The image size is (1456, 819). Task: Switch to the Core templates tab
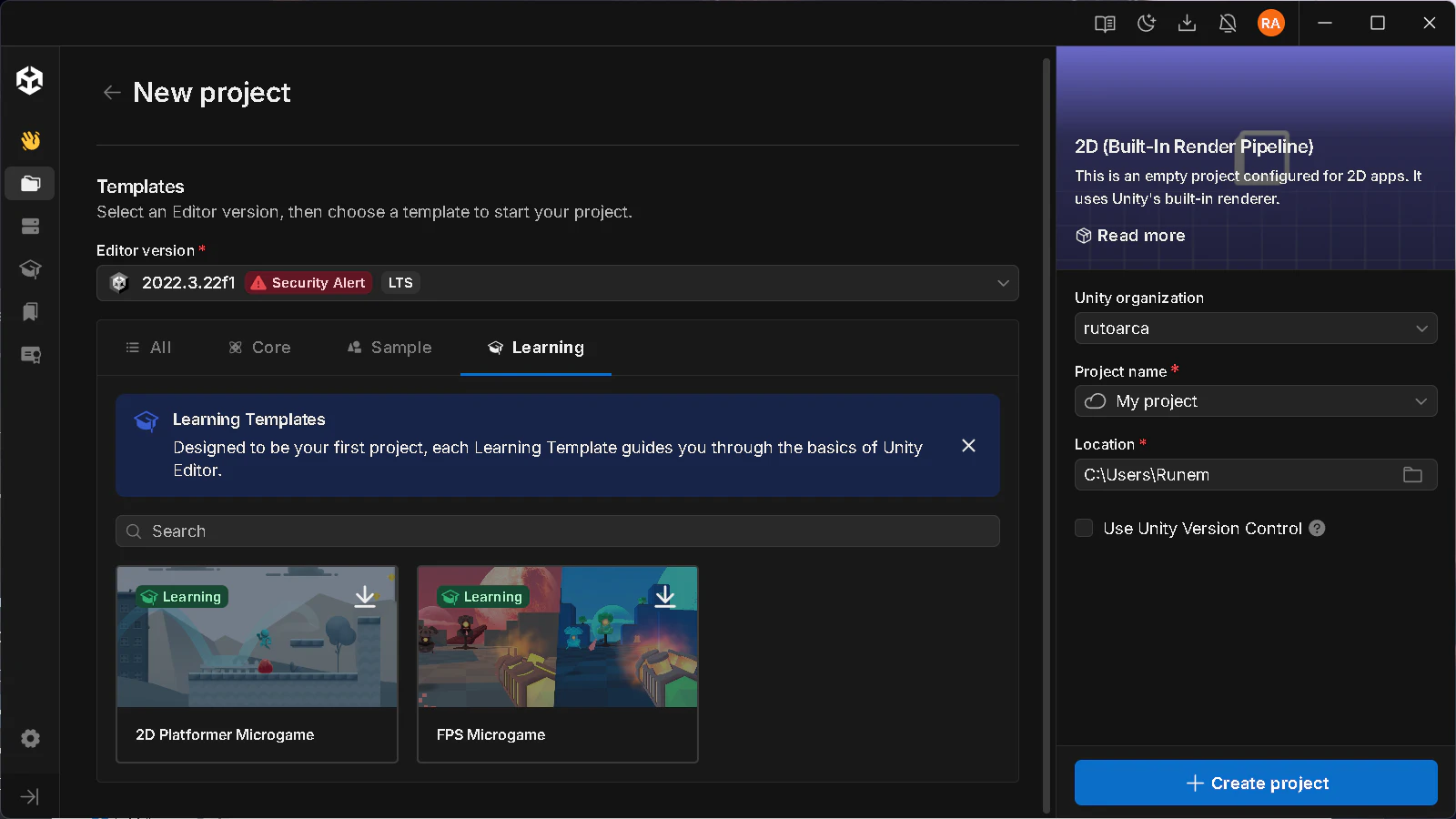pyautogui.click(x=259, y=348)
